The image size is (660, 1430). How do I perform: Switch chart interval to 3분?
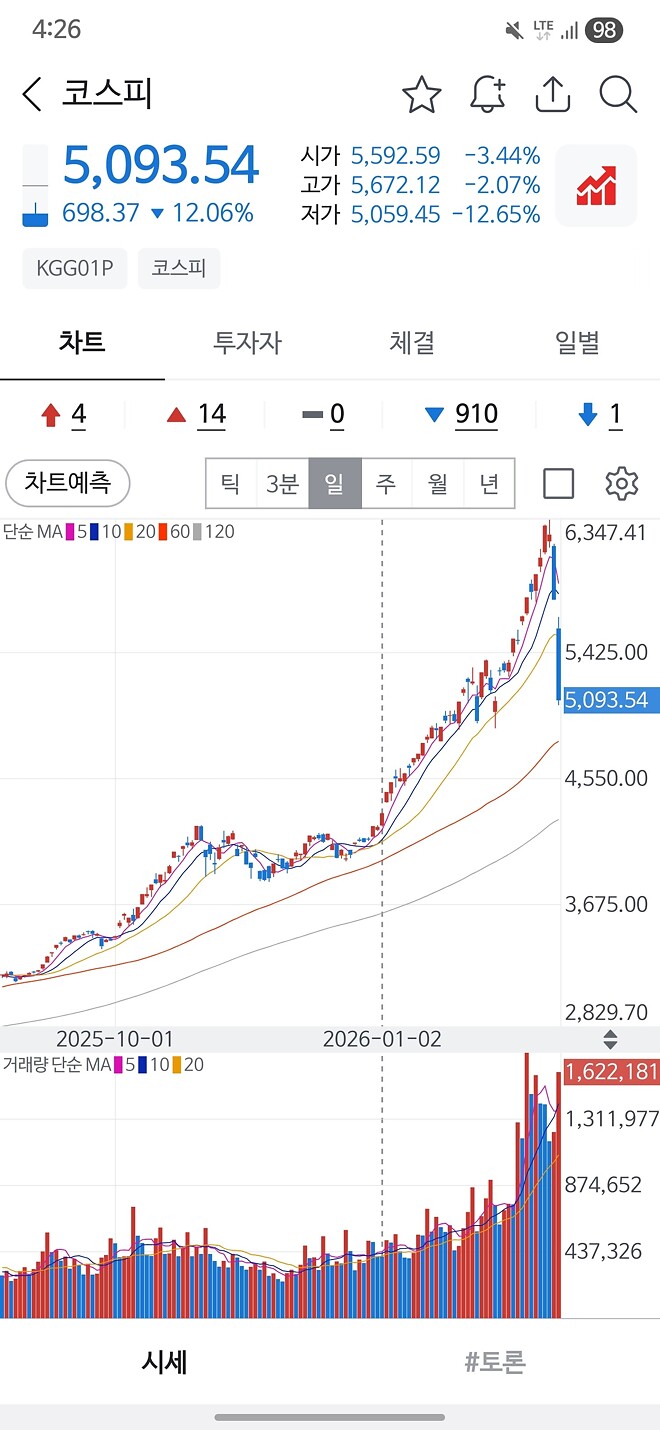[282, 484]
